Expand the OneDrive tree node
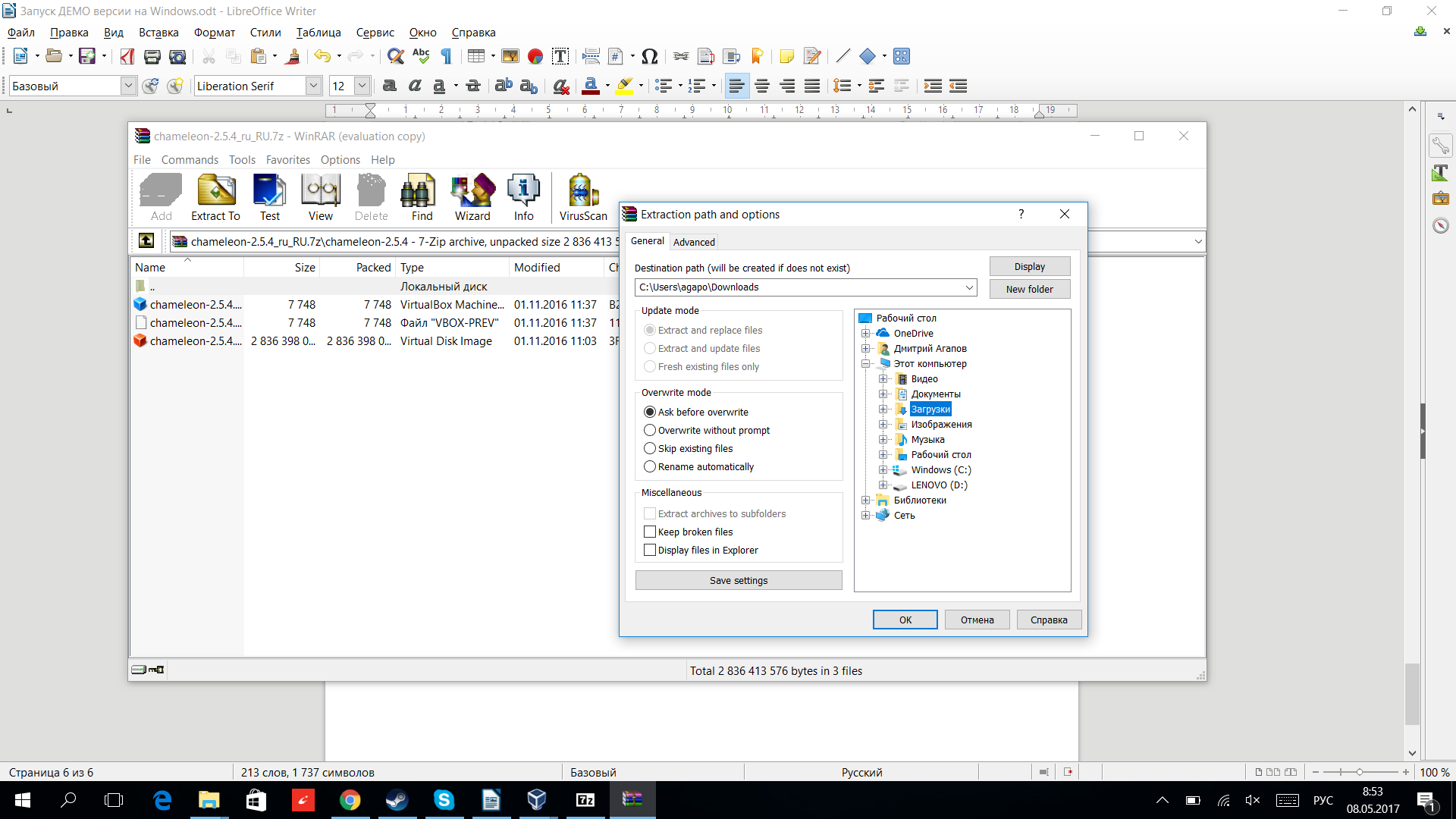Screen dimensions: 1456x819 pos(866,333)
